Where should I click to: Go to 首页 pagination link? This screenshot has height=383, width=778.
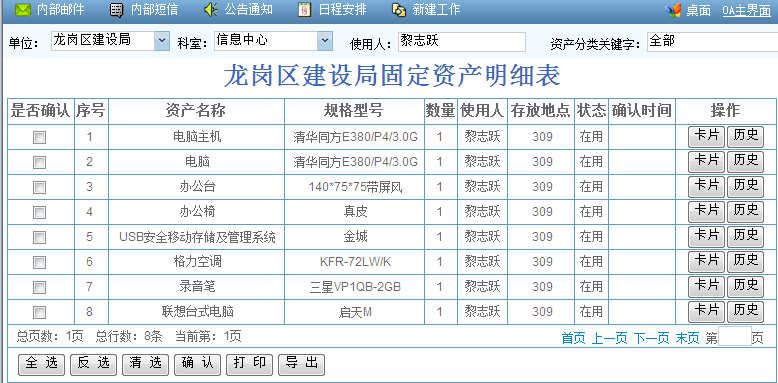coord(573,338)
